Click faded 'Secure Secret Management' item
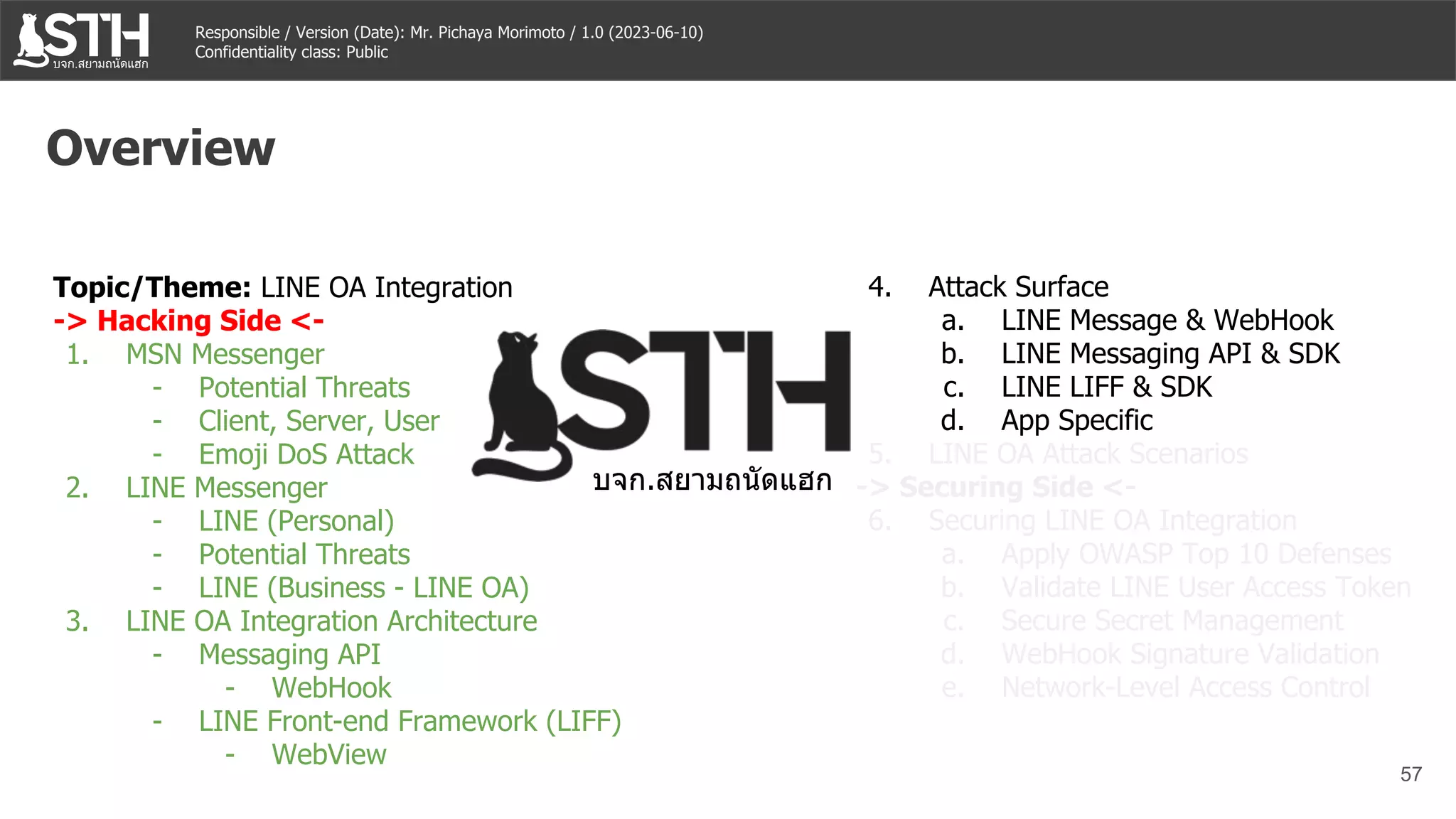The width and height of the screenshot is (1456, 819). click(x=1172, y=621)
